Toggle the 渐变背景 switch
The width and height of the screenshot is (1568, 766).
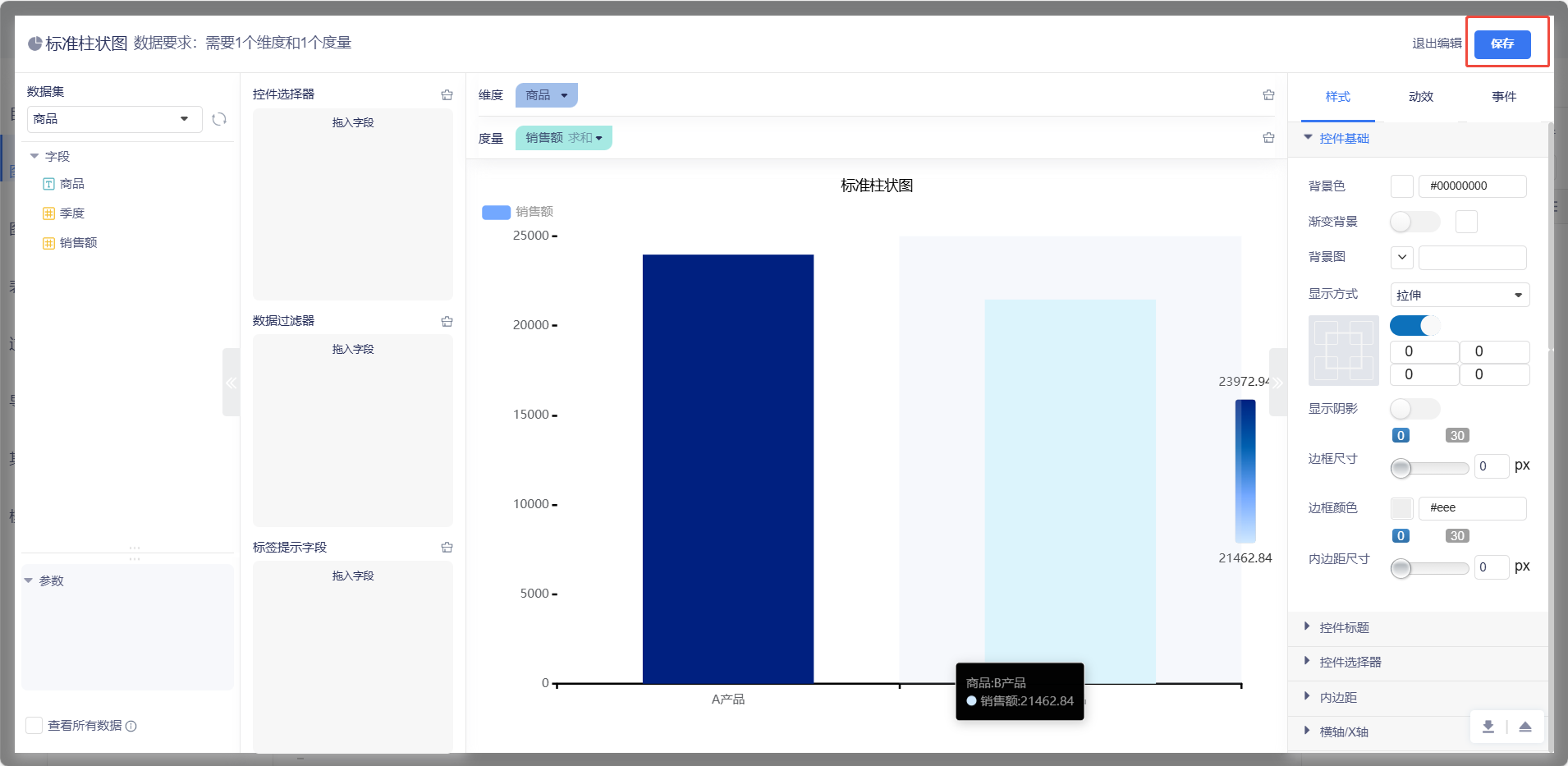1414,222
